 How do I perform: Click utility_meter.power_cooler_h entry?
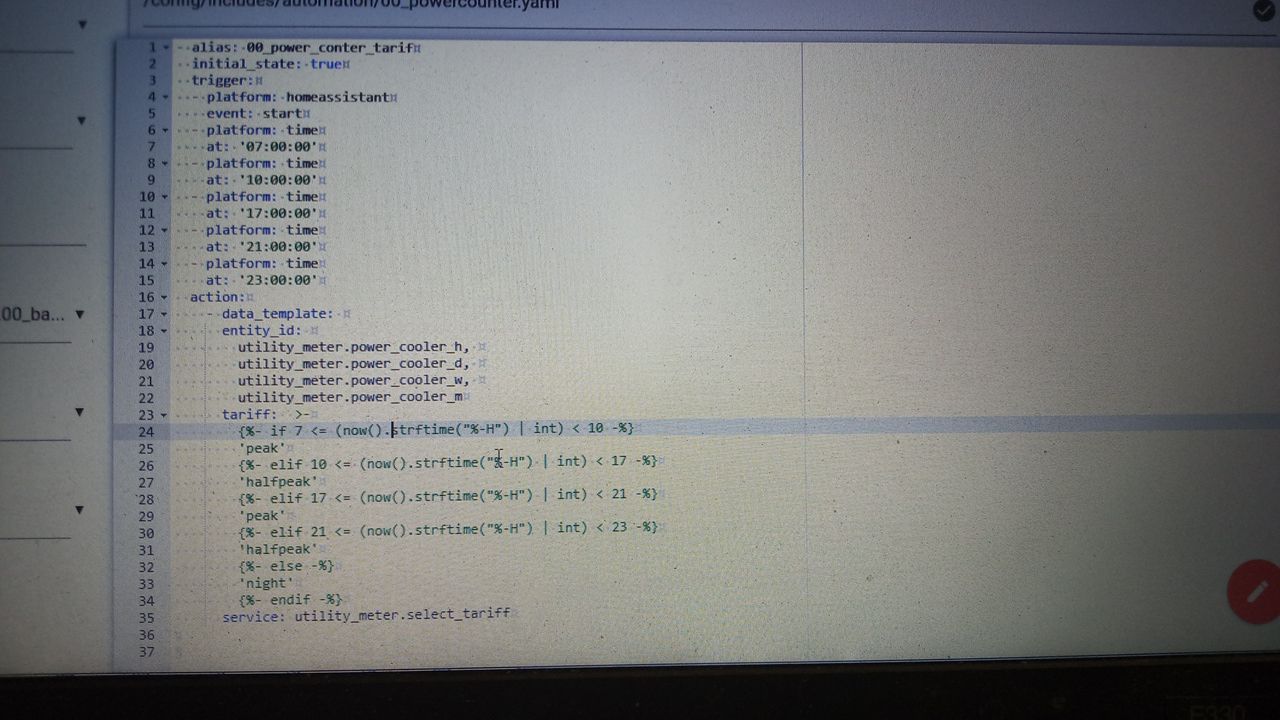click(353, 347)
